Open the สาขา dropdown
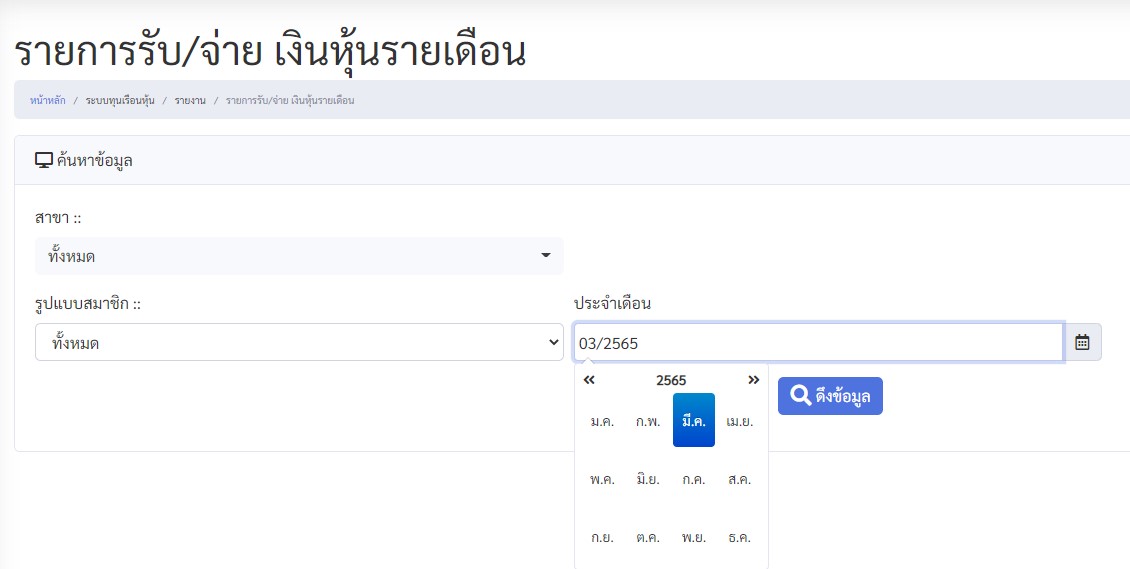 [298, 256]
